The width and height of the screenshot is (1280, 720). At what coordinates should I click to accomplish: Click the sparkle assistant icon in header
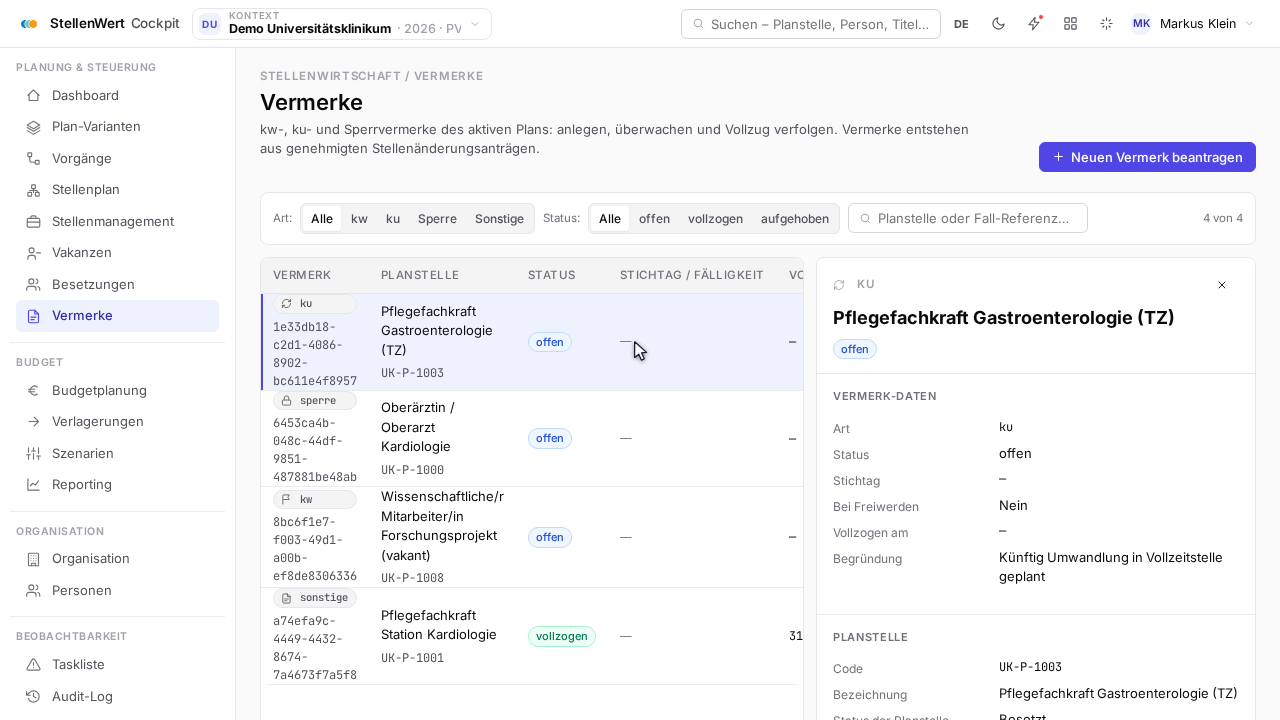pyautogui.click(x=1106, y=24)
